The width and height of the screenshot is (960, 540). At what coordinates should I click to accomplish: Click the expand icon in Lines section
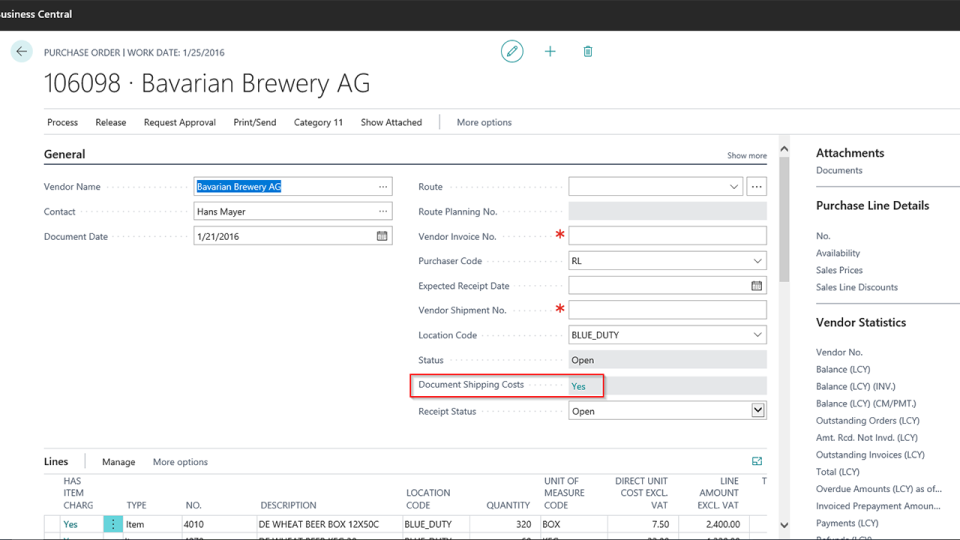[757, 462]
